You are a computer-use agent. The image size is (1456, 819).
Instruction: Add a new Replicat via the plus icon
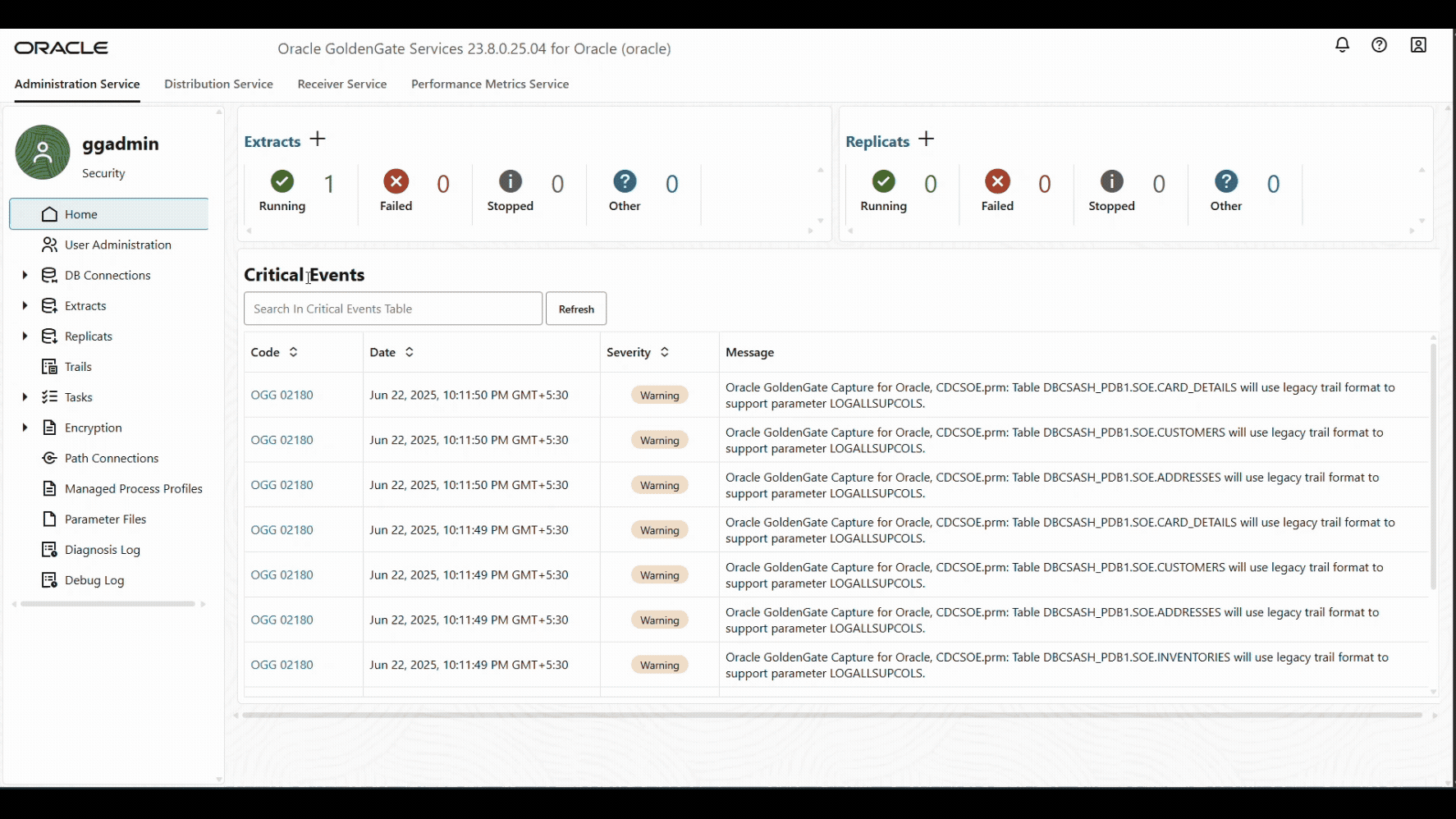926,140
